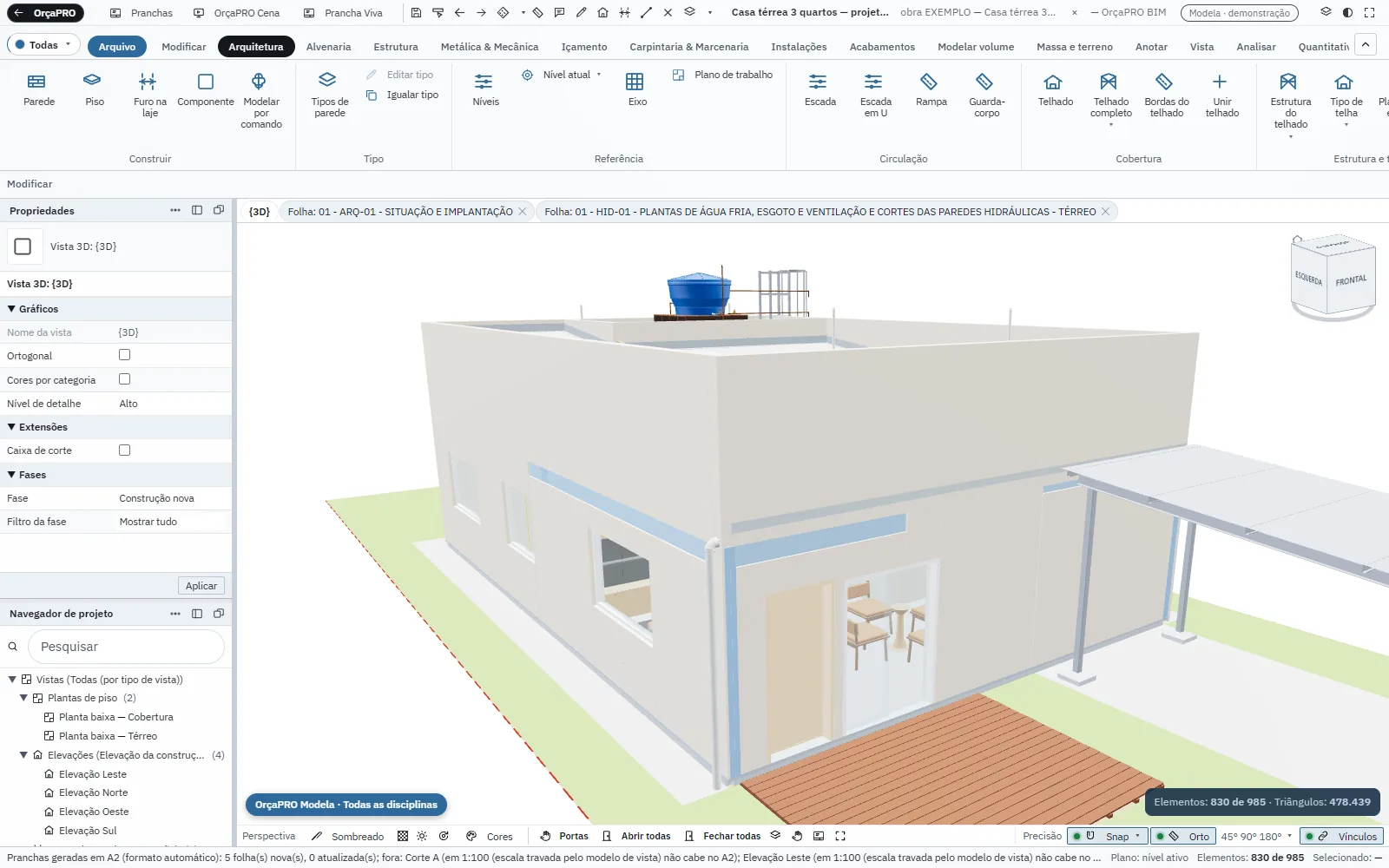Open Tipos de parede
The width and height of the screenshot is (1389, 868).
330,95
